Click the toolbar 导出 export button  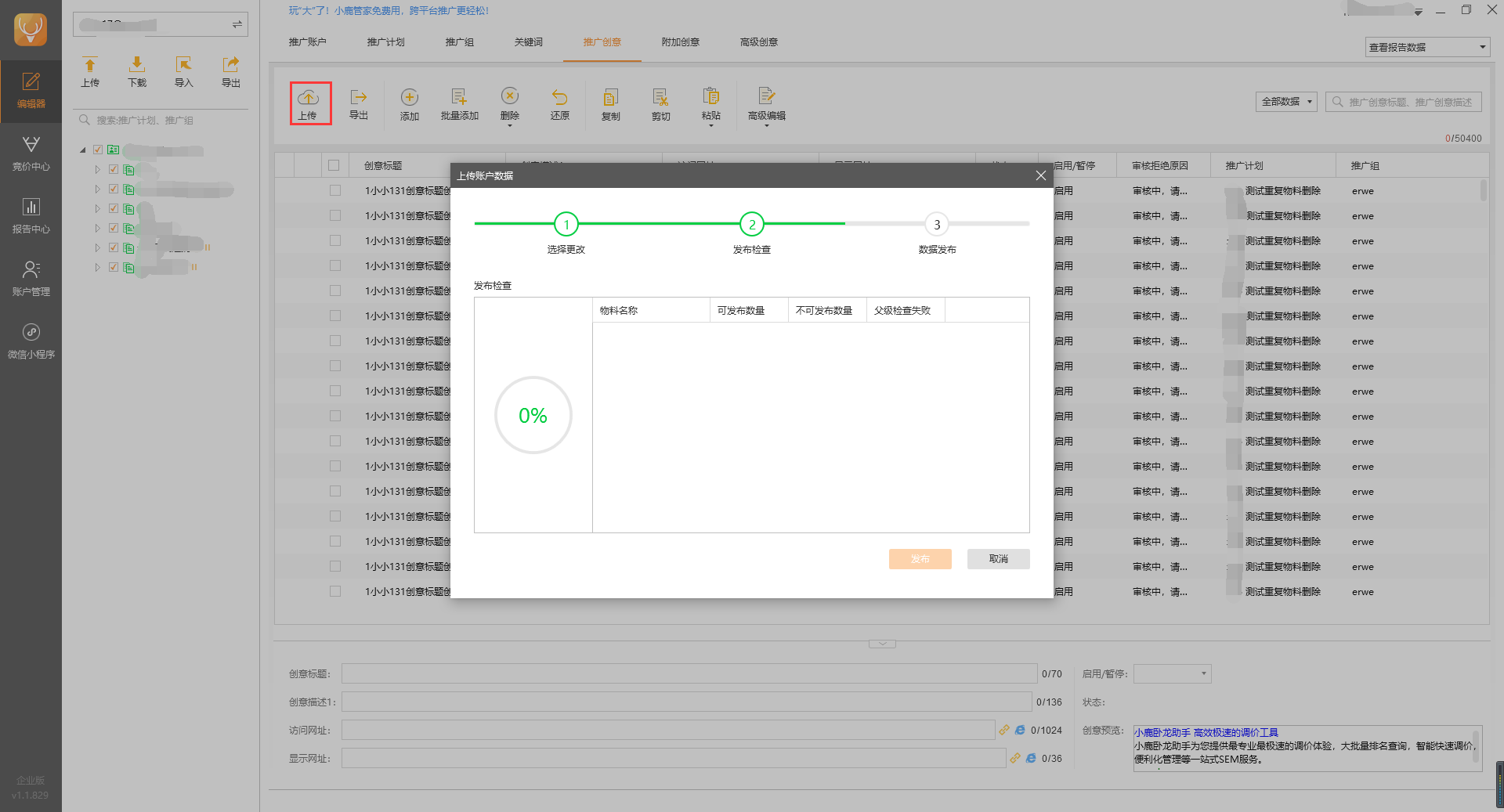(359, 104)
